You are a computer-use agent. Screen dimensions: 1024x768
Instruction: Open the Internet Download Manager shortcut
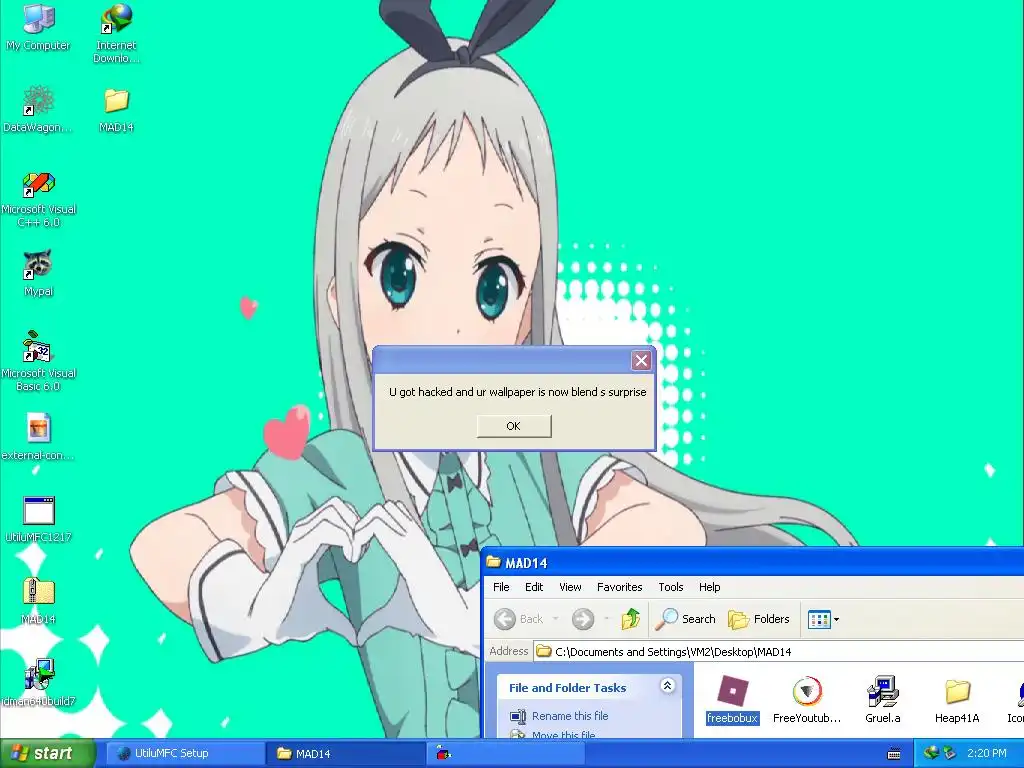[116, 32]
